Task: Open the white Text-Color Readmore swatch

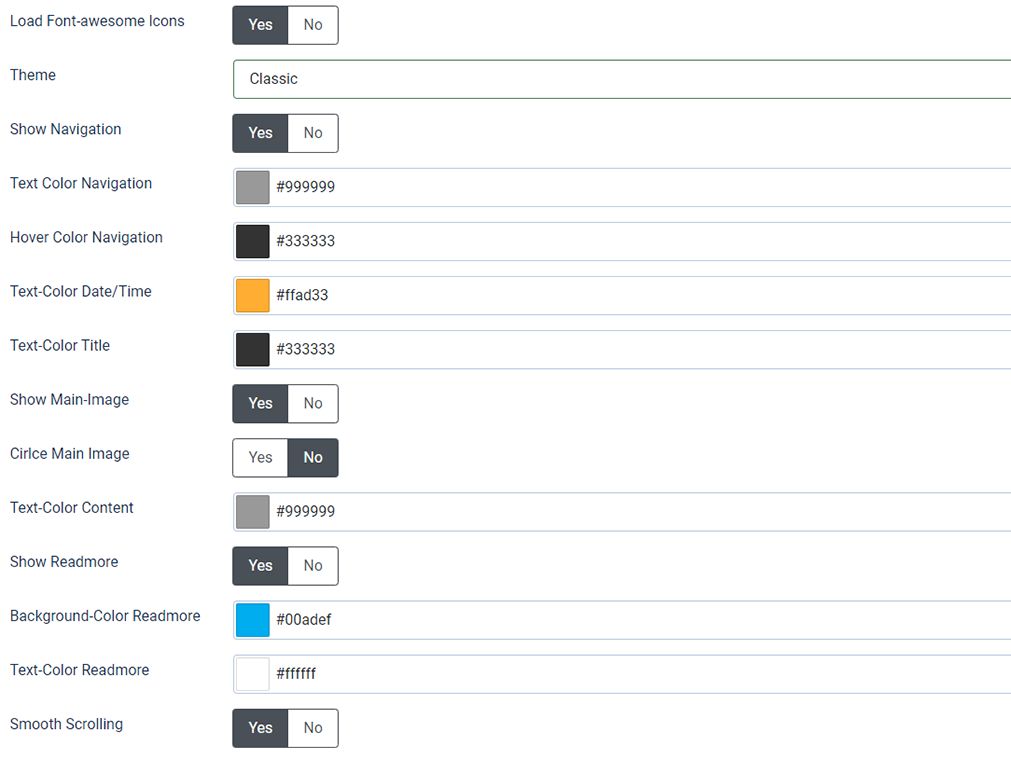Action: click(253, 674)
